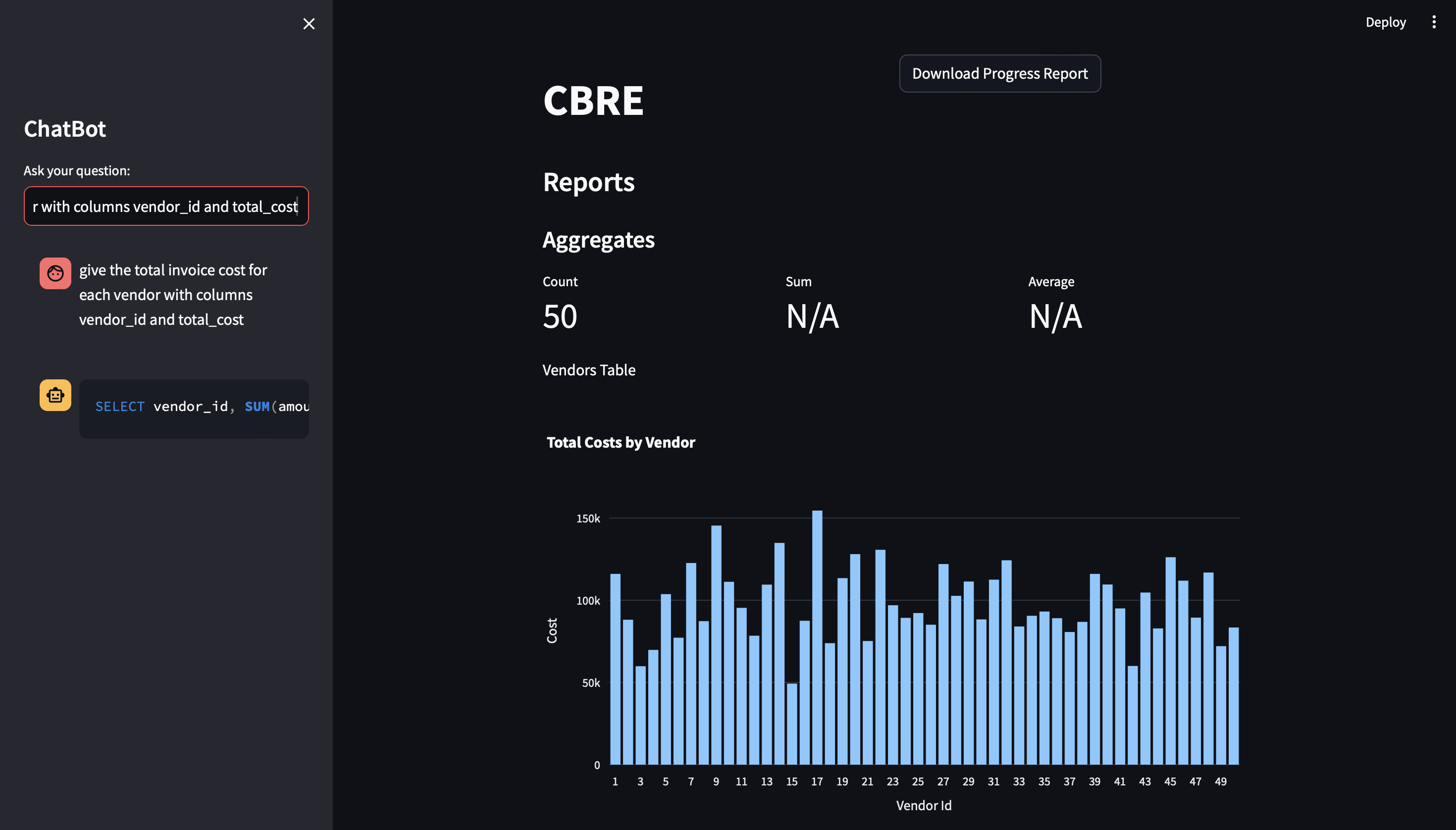Click the user avatar face icon
1456x830 pixels.
55,274
